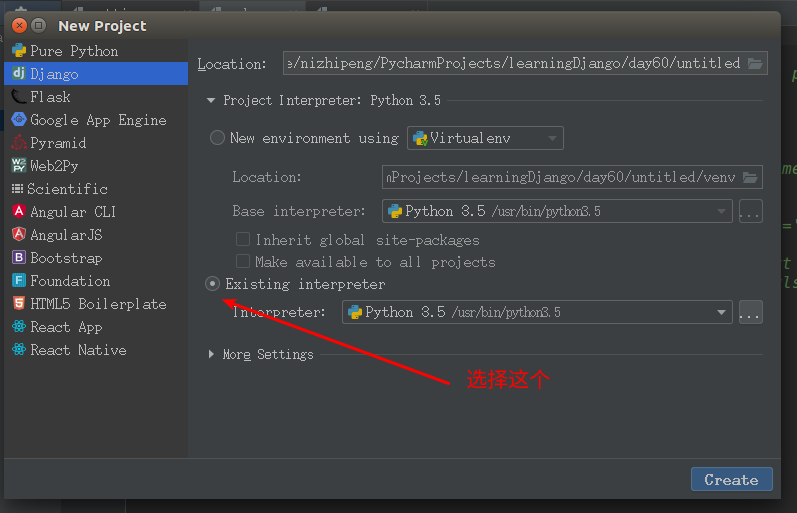Click the Create button
Image resolution: width=797 pixels, height=513 pixels.
coord(731,479)
